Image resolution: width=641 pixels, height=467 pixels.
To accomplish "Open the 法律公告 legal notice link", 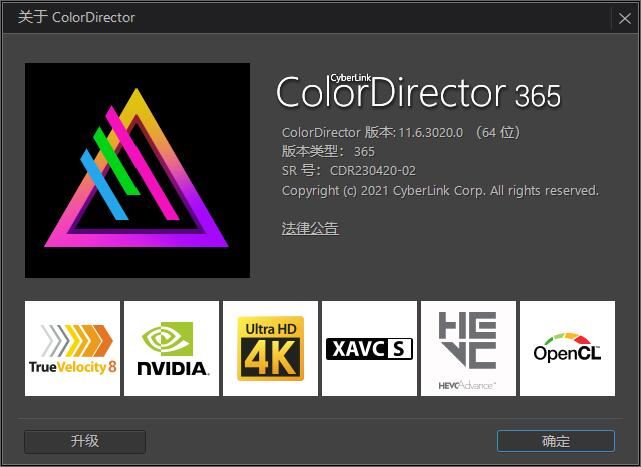I will pyautogui.click(x=310, y=228).
